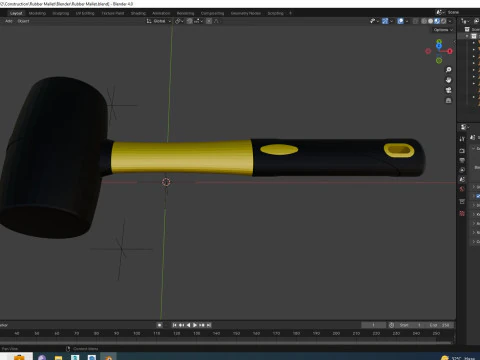Click the hand pan view icon
The height and width of the screenshot is (360, 480).
[x=449, y=80]
